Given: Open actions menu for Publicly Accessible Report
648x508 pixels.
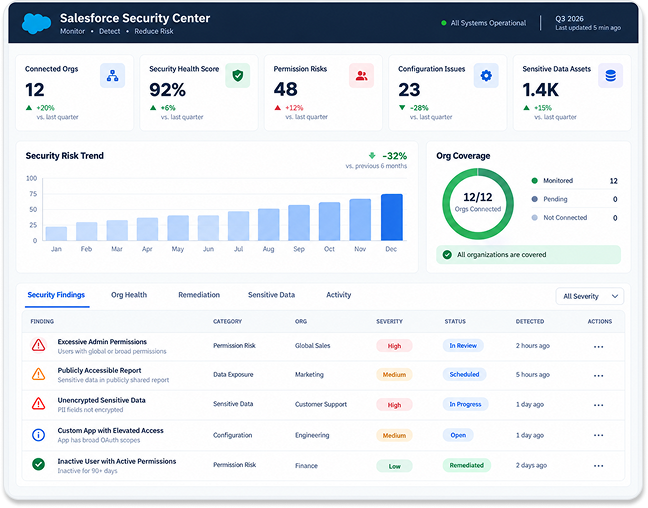Looking at the screenshot, I should click(598, 376).
